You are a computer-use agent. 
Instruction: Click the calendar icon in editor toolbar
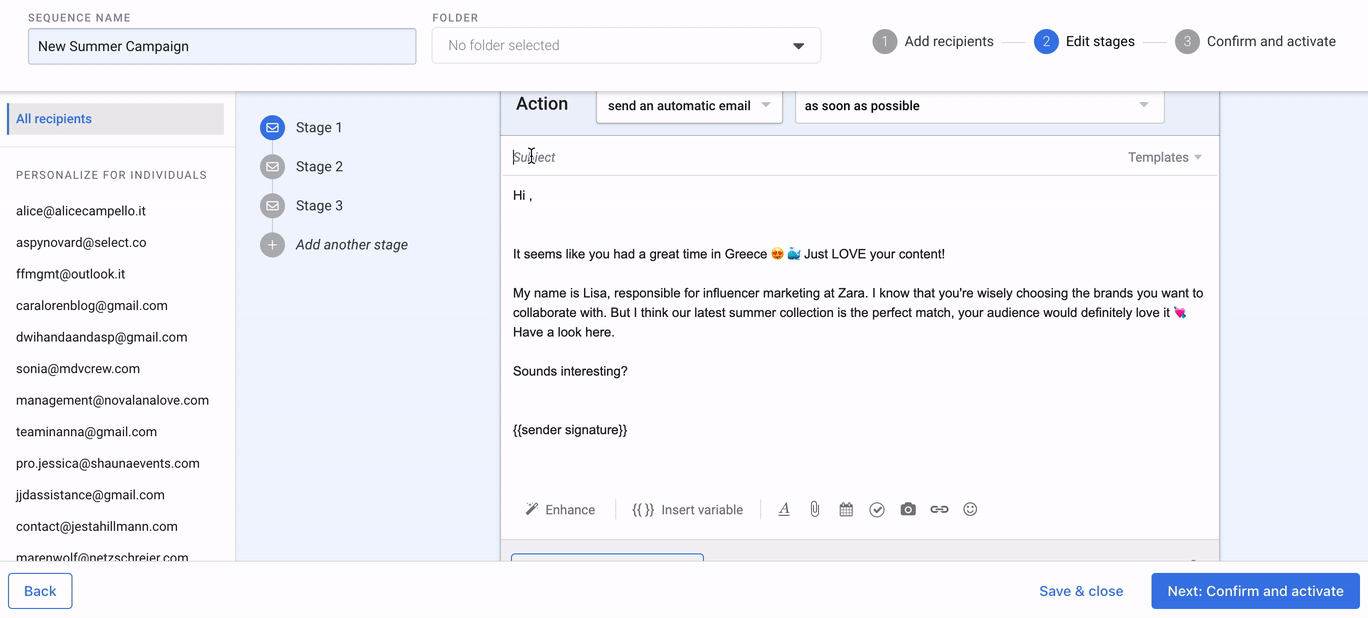tap(846, 509)
